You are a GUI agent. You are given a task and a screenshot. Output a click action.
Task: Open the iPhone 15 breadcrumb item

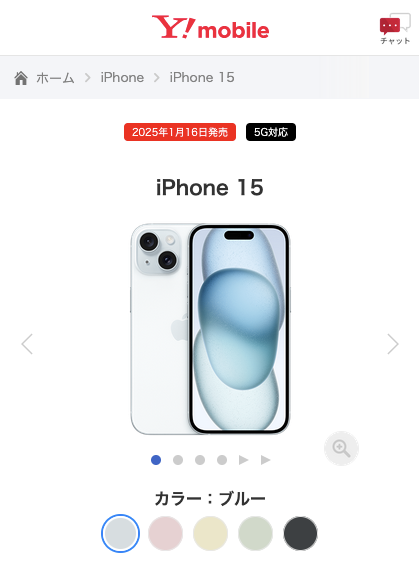(x=202, y=77)
